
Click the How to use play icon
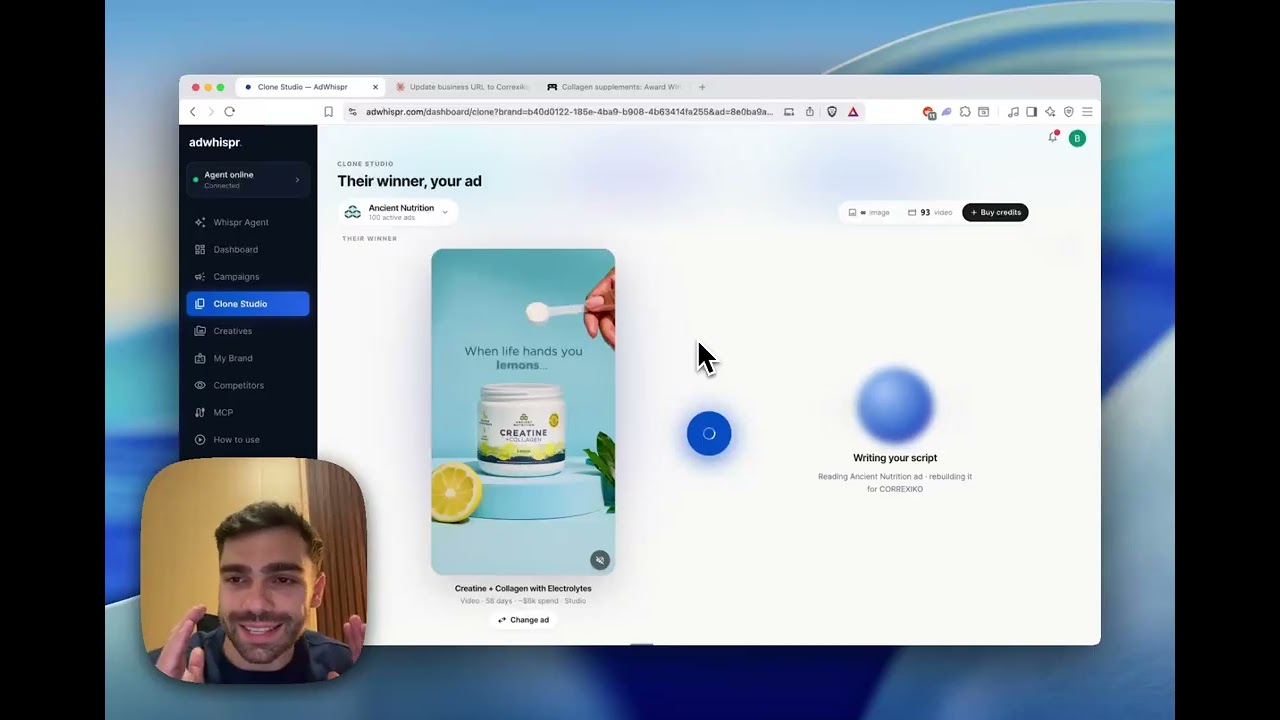200,439
